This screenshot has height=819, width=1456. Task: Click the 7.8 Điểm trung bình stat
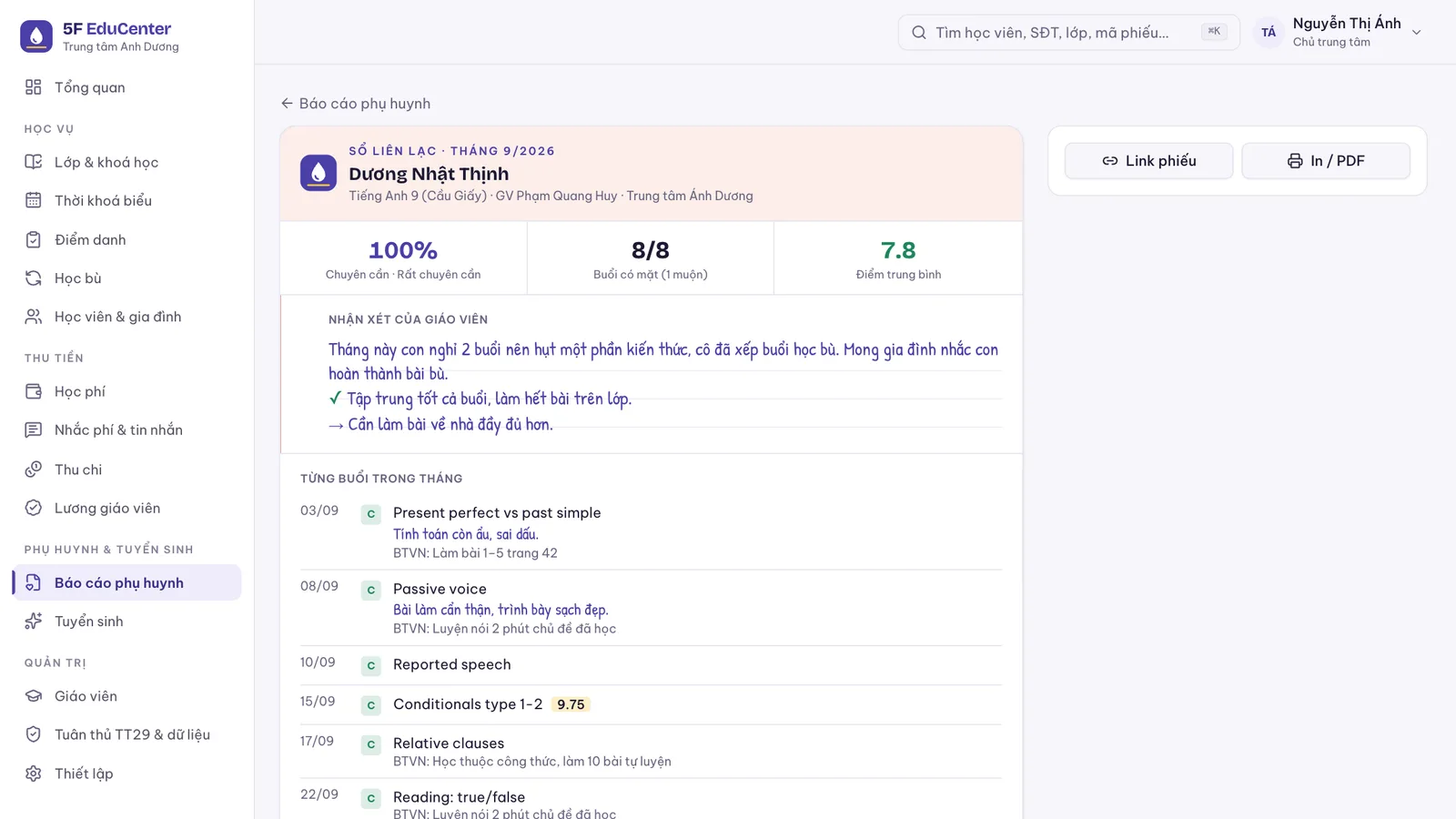tap(898, 258)
